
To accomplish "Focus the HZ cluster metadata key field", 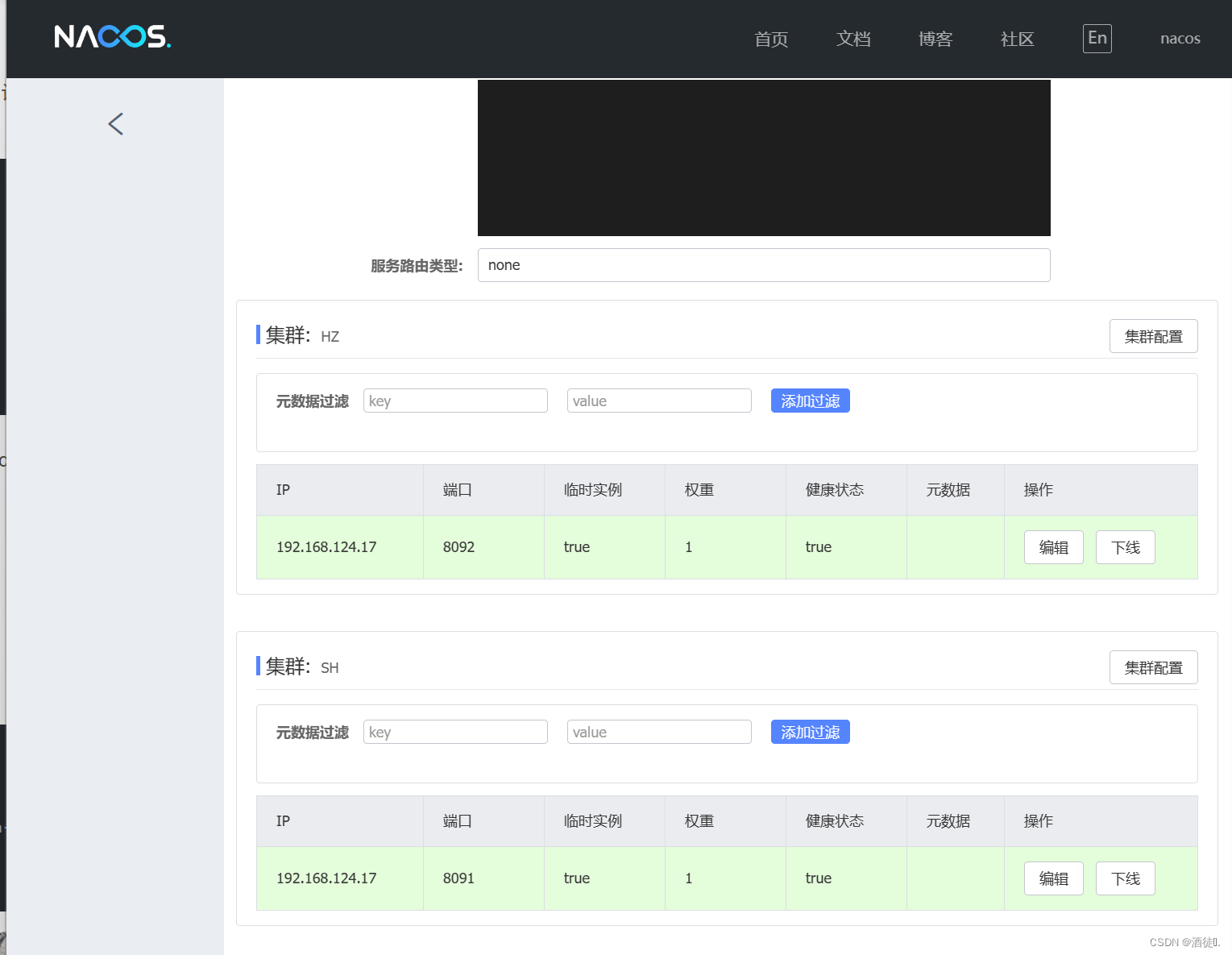I will (x=455, y=401).
